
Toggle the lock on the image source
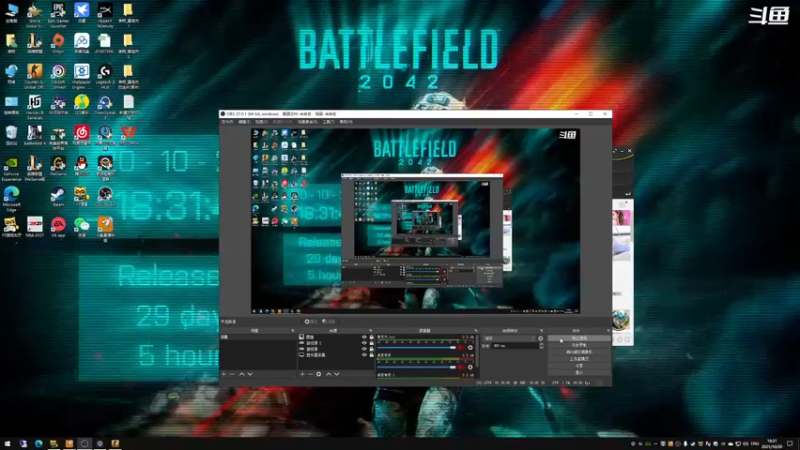coord(371,337)
